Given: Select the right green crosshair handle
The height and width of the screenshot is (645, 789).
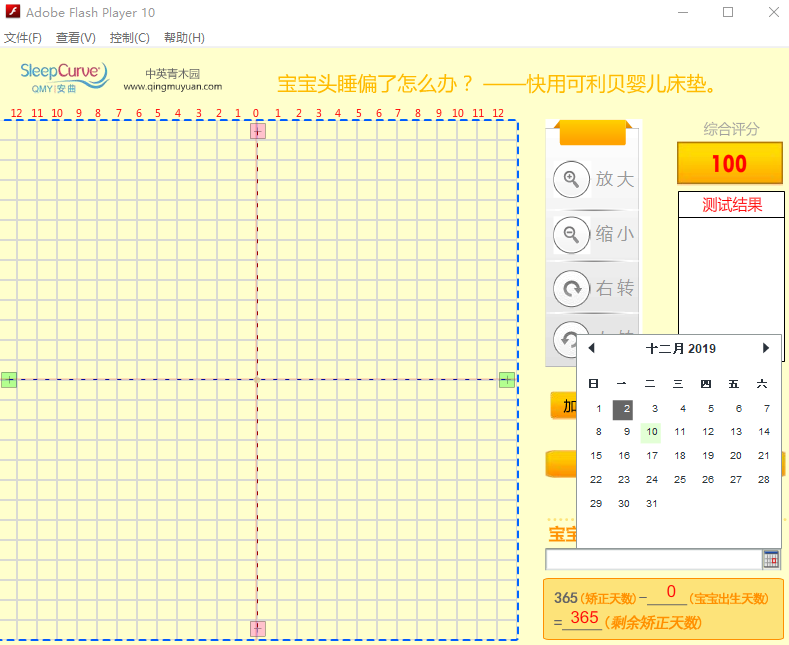Looking at the screenshot, I should click(x=507, y=380).
